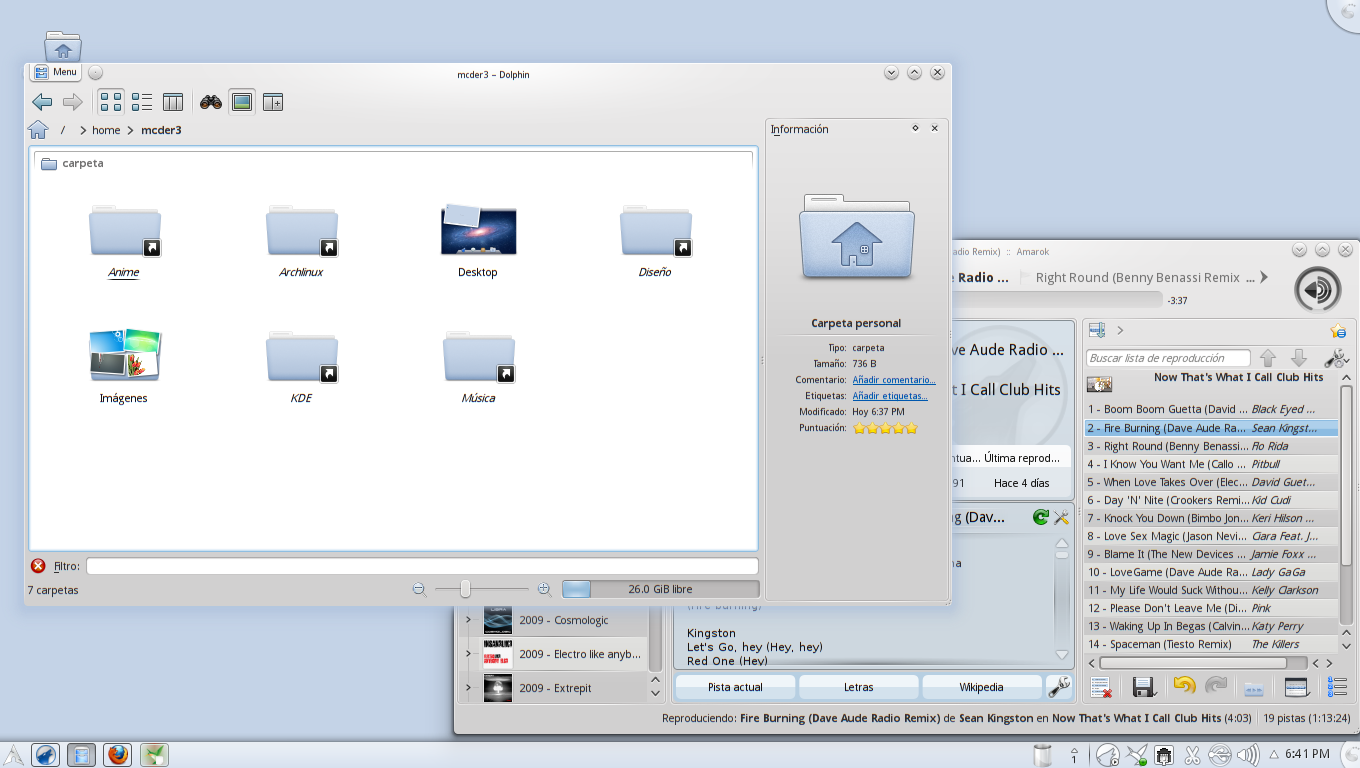Open playlist layout dropdown in Amarok
The width and height of the screenshot is (1360, 768).
[1299, 687]
